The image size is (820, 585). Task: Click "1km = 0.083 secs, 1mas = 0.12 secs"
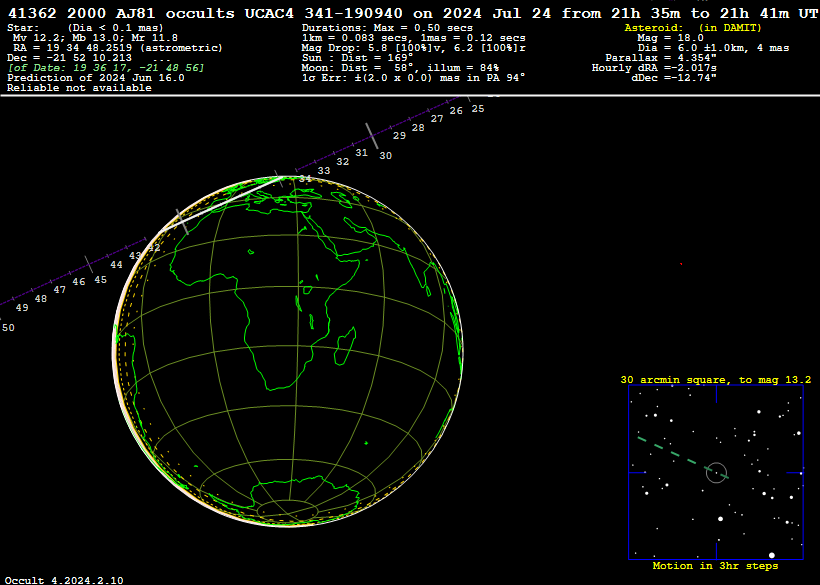click(414, 38)
